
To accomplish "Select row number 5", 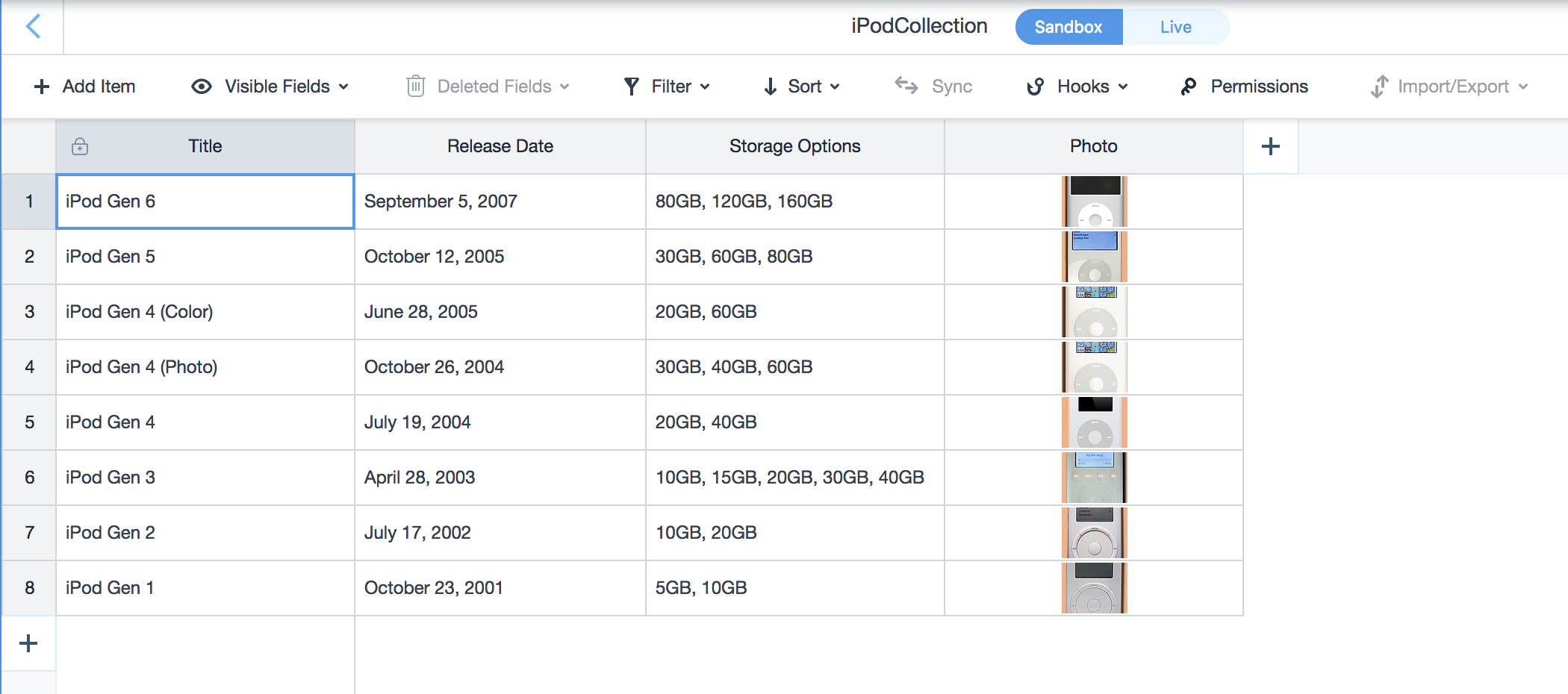I will pos(29,422).
